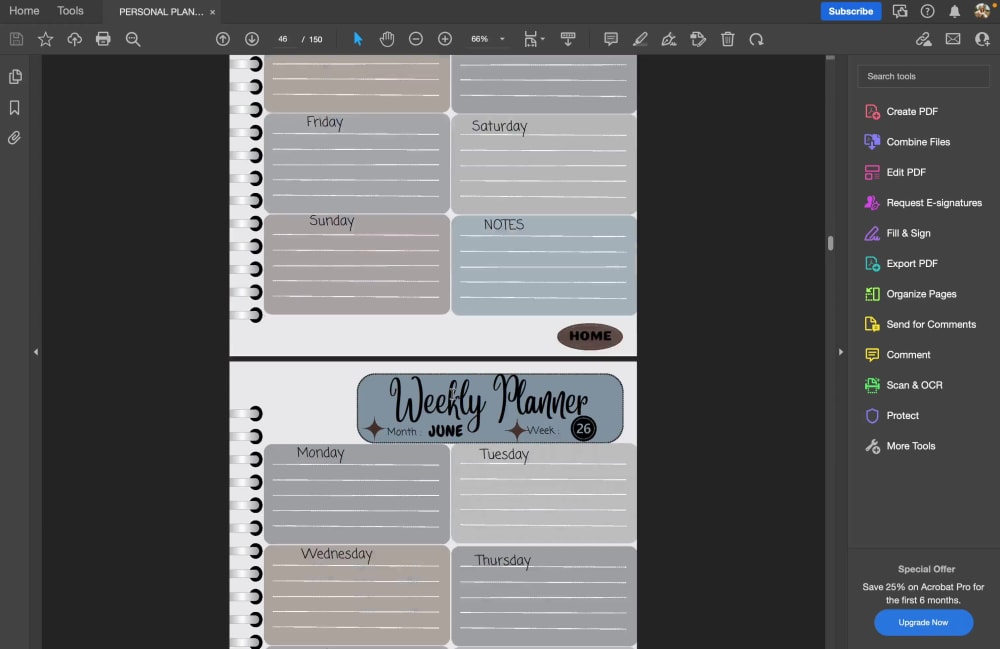Click the JUNE month text

445,431
